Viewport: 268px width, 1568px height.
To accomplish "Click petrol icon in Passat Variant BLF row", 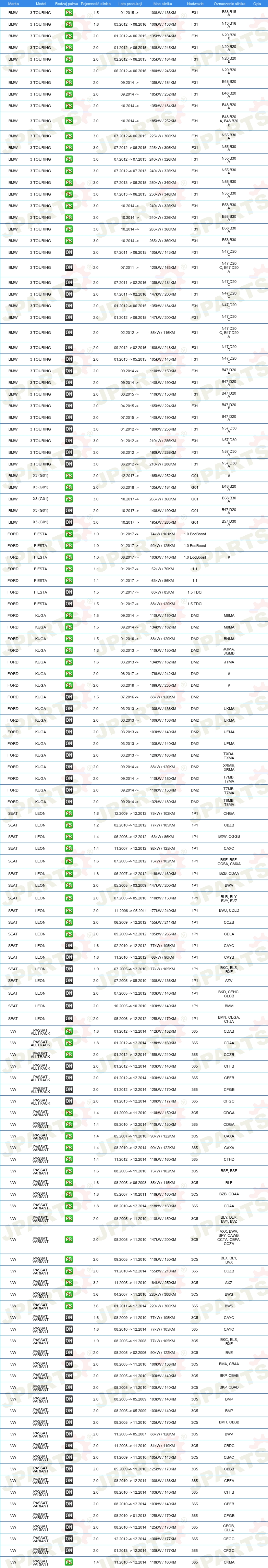I will point(69,1183).
